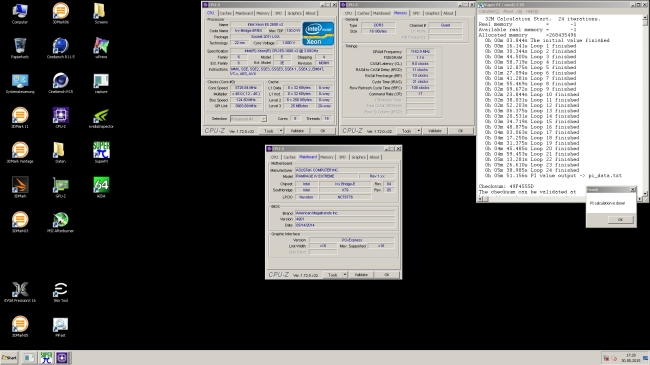Expand the Tools arrow in the Mainboard window
This screenshot has height=365, width=650.
pyautogui.click(x=344, y=275)
